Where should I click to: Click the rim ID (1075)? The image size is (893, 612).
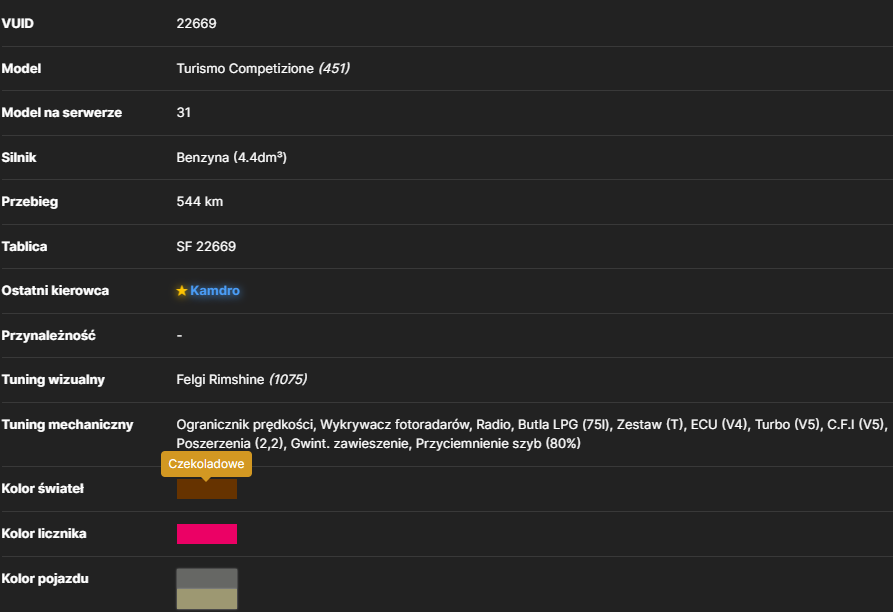click(288, 380)
